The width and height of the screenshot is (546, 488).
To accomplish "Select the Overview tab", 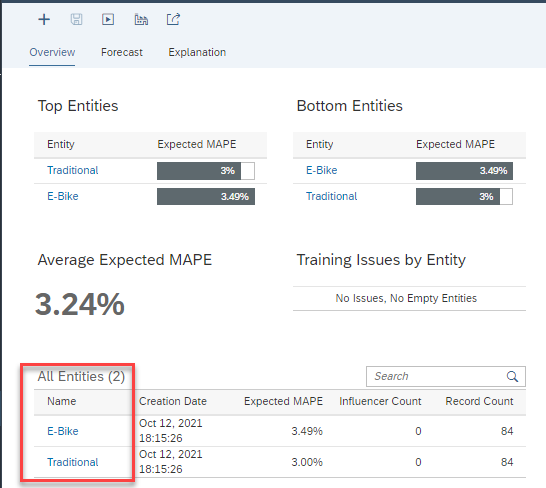I will coord(52,52).
